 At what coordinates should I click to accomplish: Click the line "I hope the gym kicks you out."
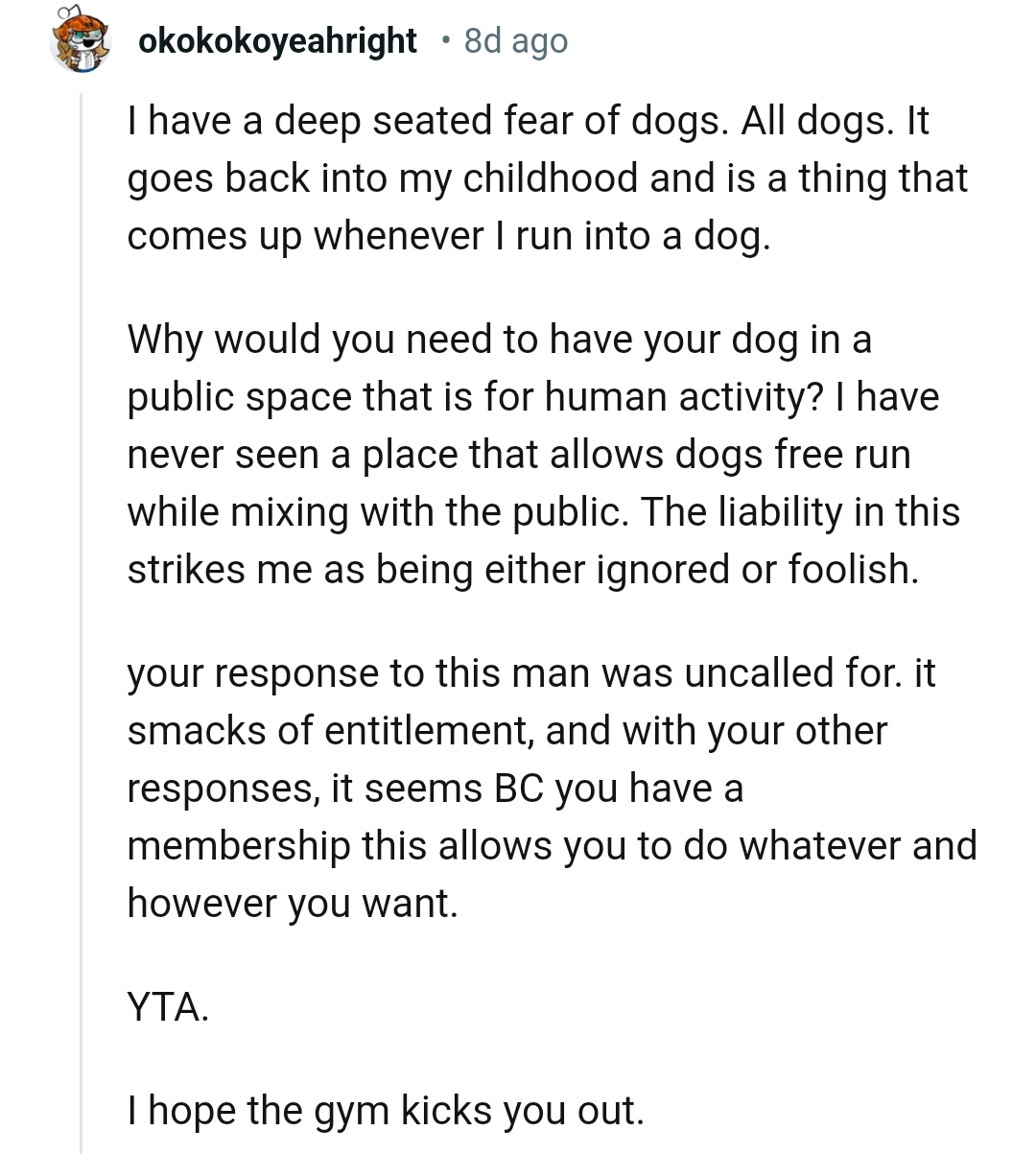tap(386, 1111)
